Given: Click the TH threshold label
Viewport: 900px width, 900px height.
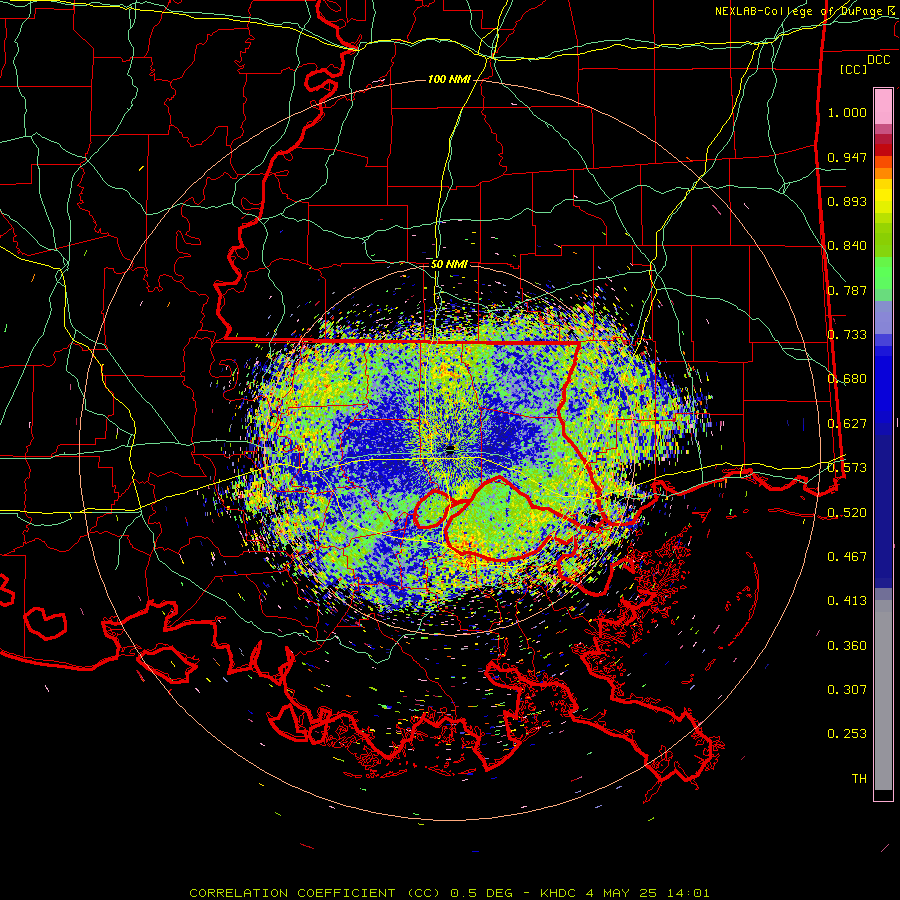Looking at the screenshot, I should [859, 779].
